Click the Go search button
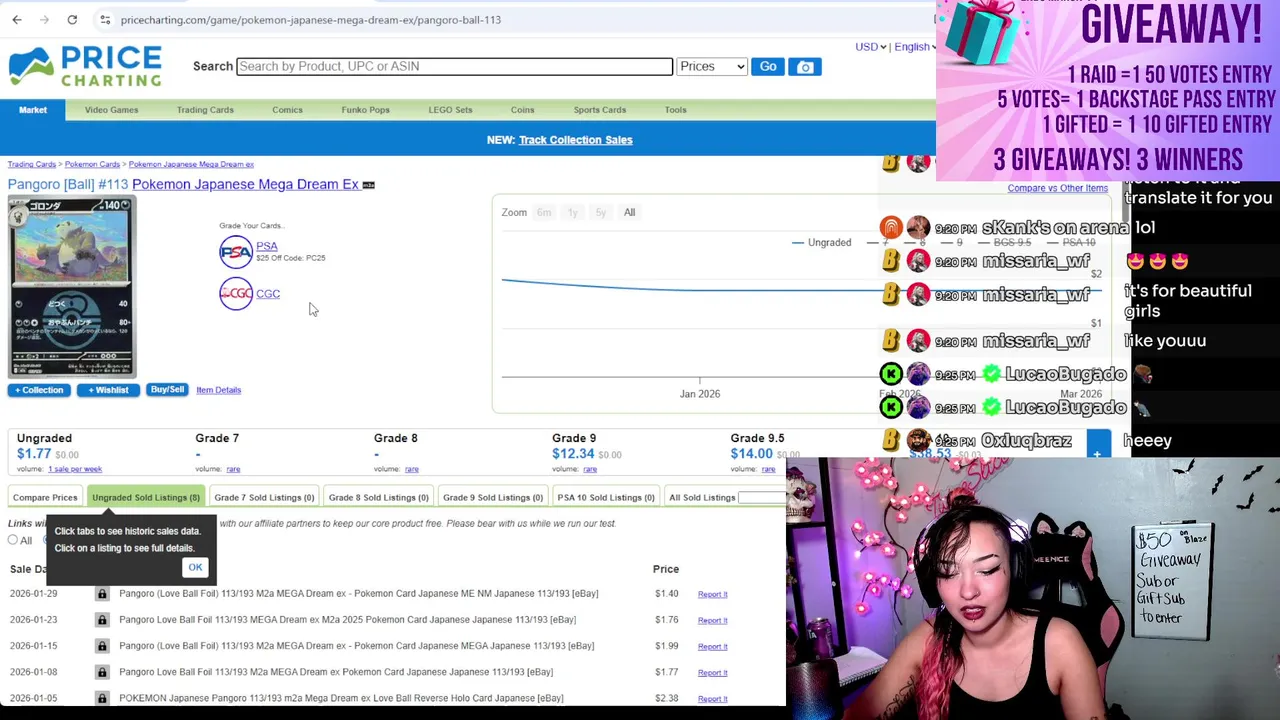The height and width of the screenshot is (720, 1280). click(768, 66)
